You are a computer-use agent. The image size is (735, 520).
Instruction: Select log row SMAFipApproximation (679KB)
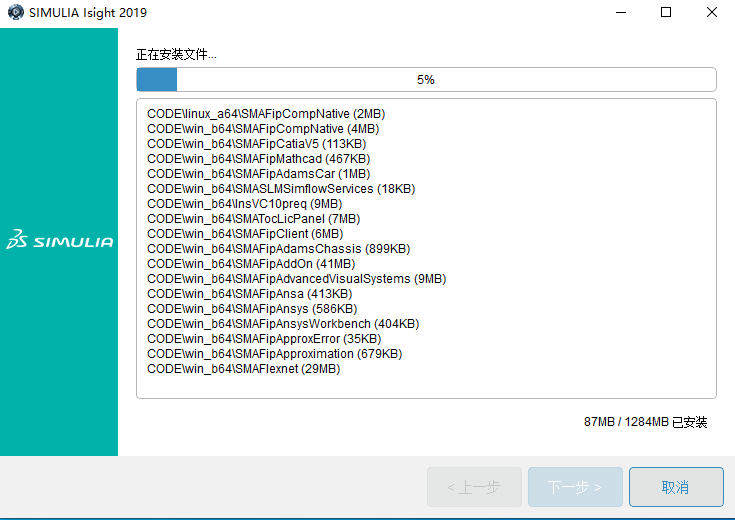pos(275,354)
